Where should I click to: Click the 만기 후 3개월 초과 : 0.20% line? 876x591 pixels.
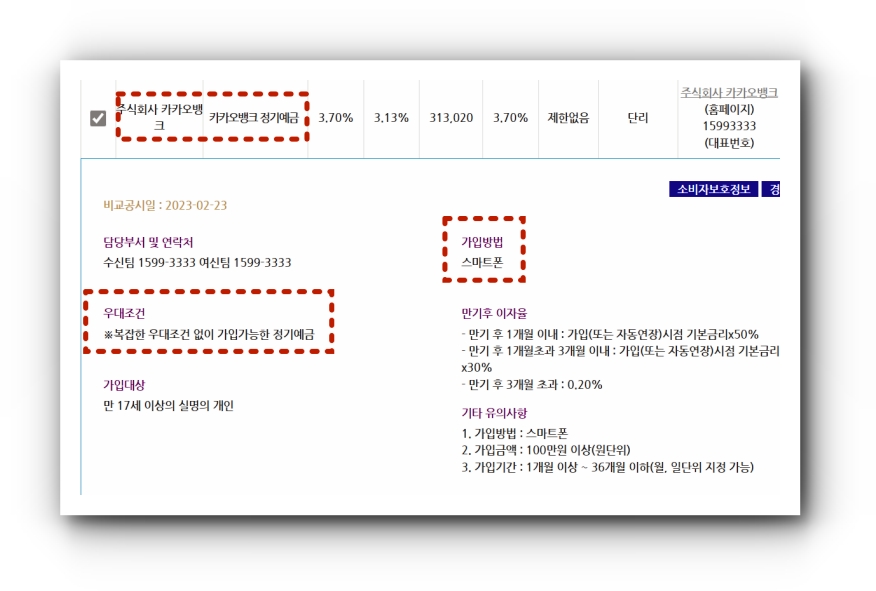(x=532, y=385)
